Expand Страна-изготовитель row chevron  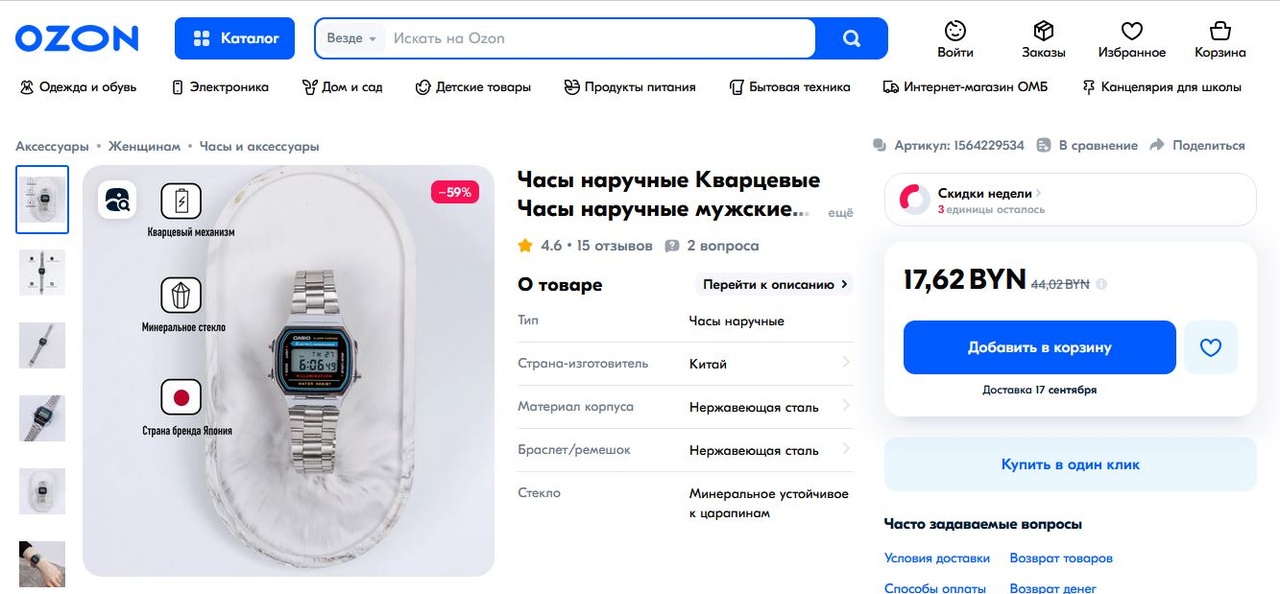click(x=846, y=362)
